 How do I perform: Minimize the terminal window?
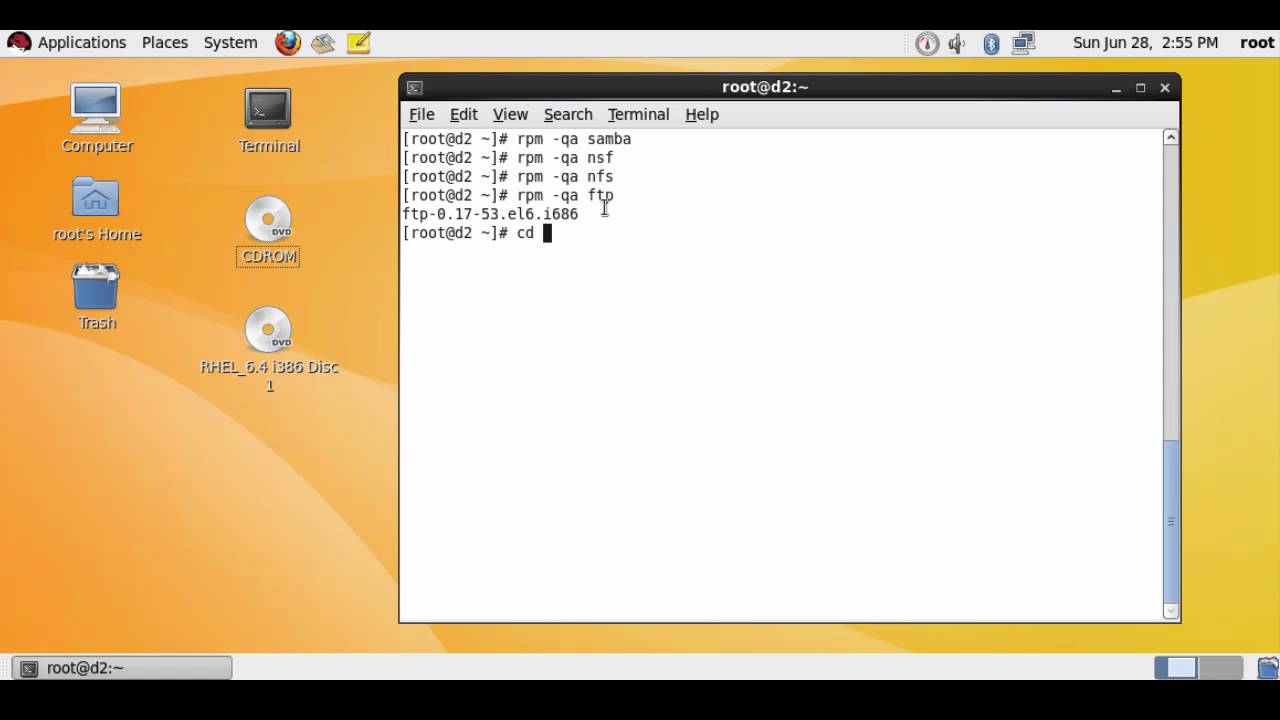click(1116, 88)
